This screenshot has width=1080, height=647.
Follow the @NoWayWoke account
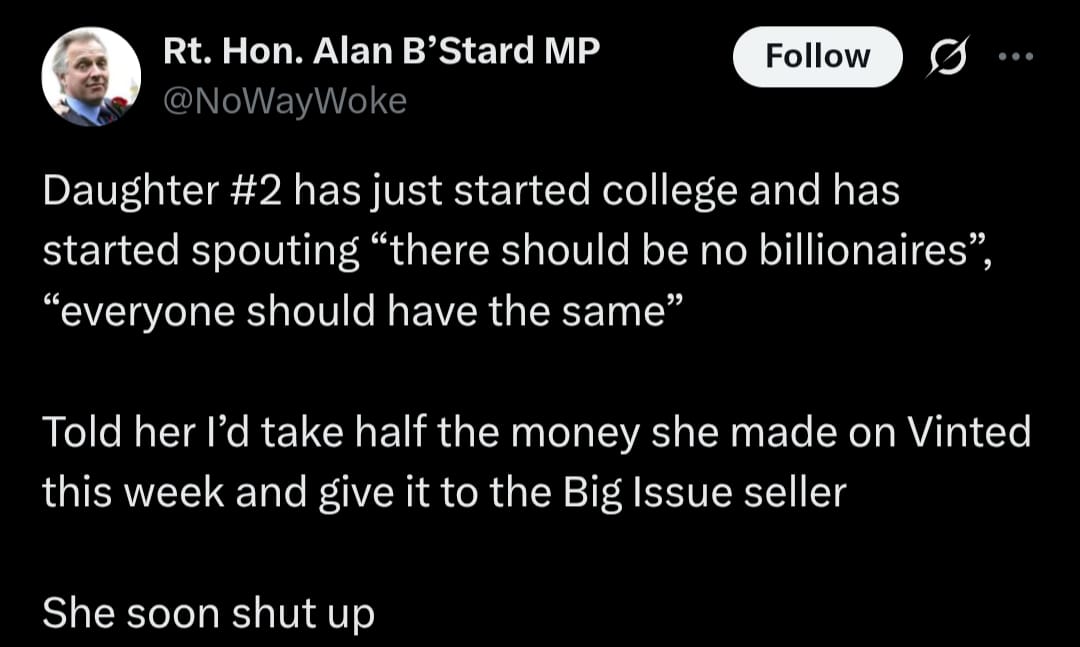[818, 57]
